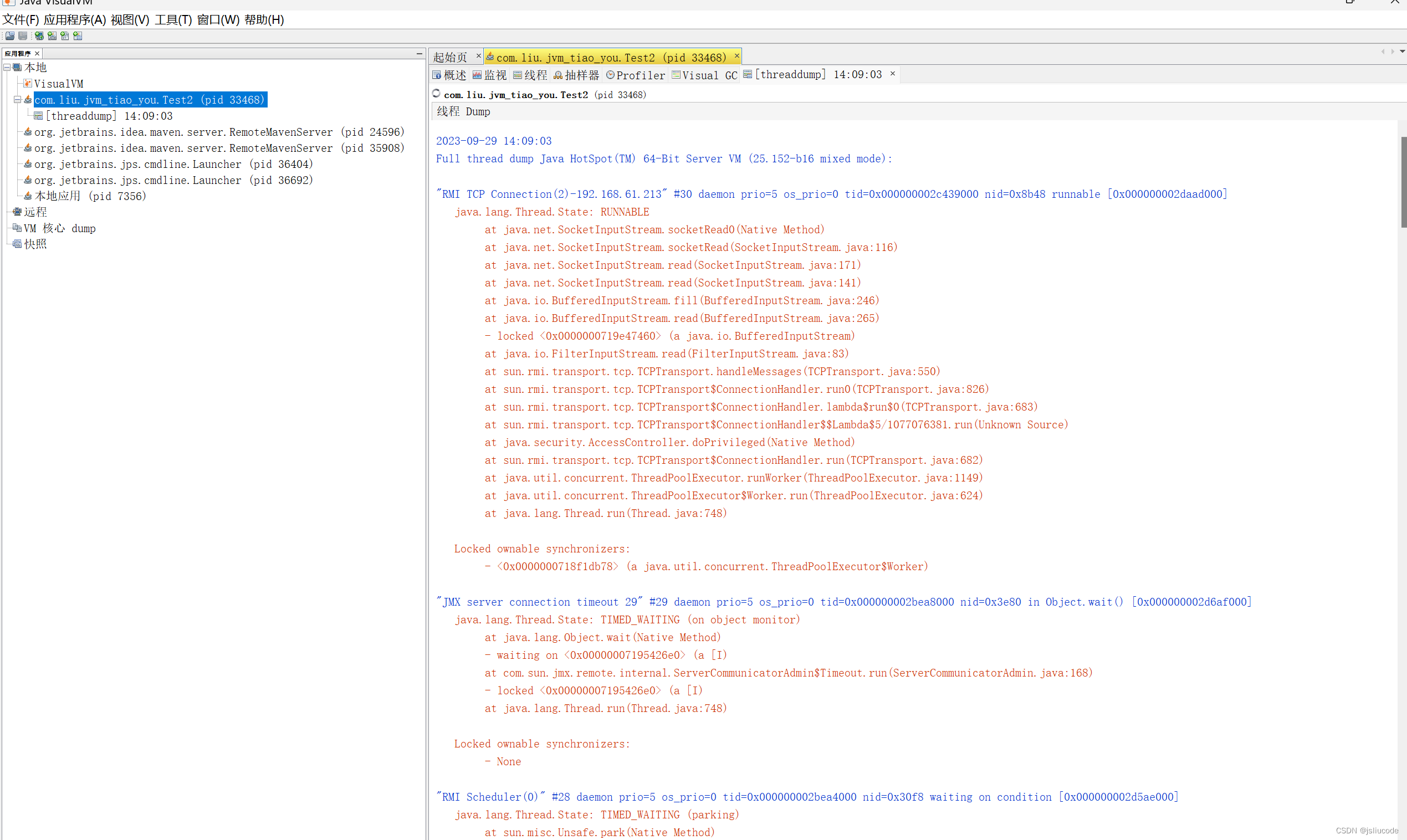
Task: Switch to the Profiler tab
Action: pos(636,75)
